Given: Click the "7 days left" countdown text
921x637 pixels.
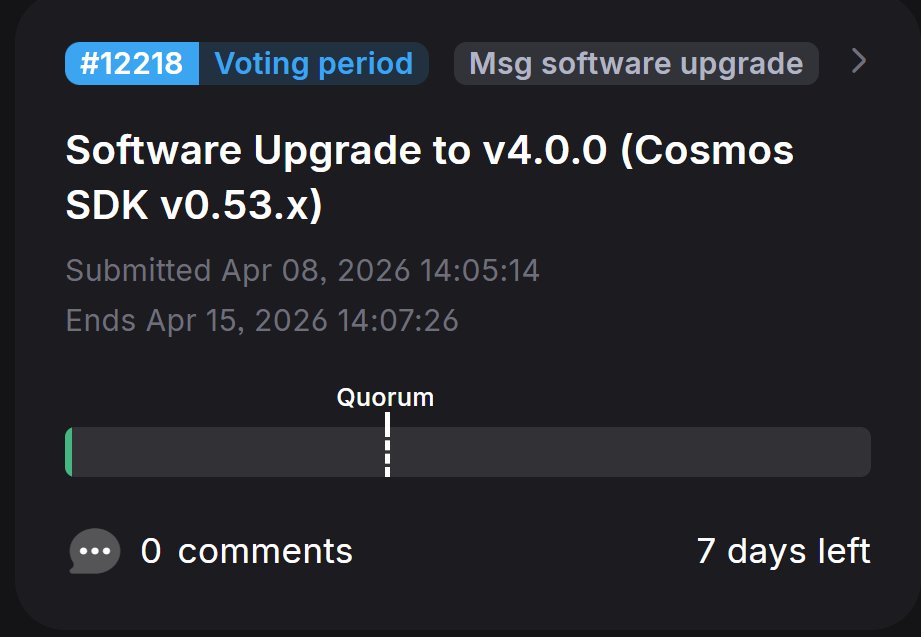Looking at the screenshot, I should click(783, 551).
